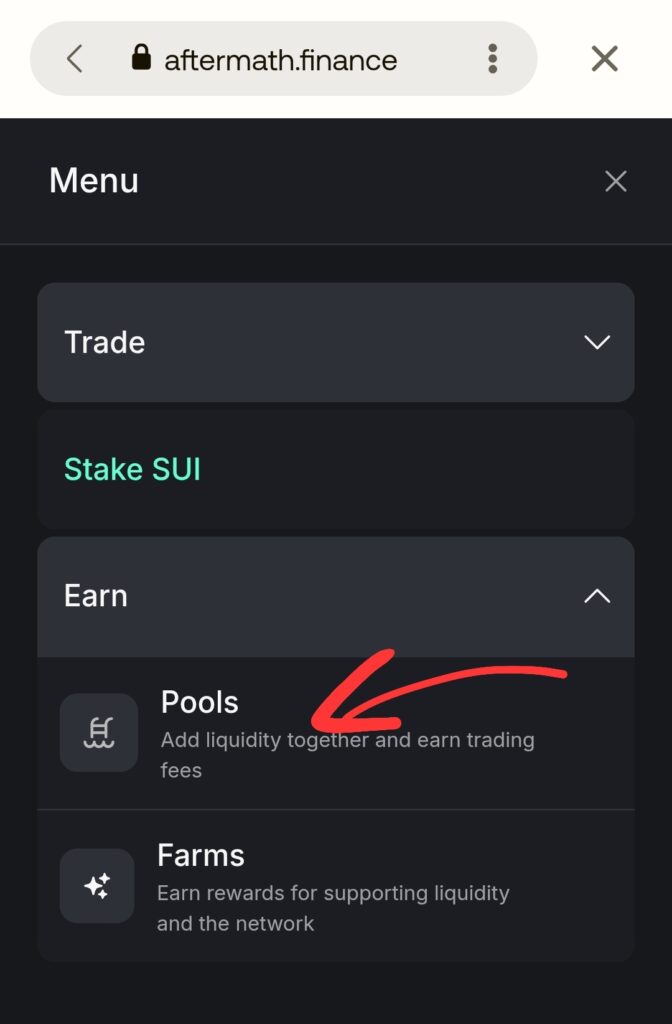Tap the padlock site security icon
The height and width of the screenshot is (1024, 672).
pos(141,58)
